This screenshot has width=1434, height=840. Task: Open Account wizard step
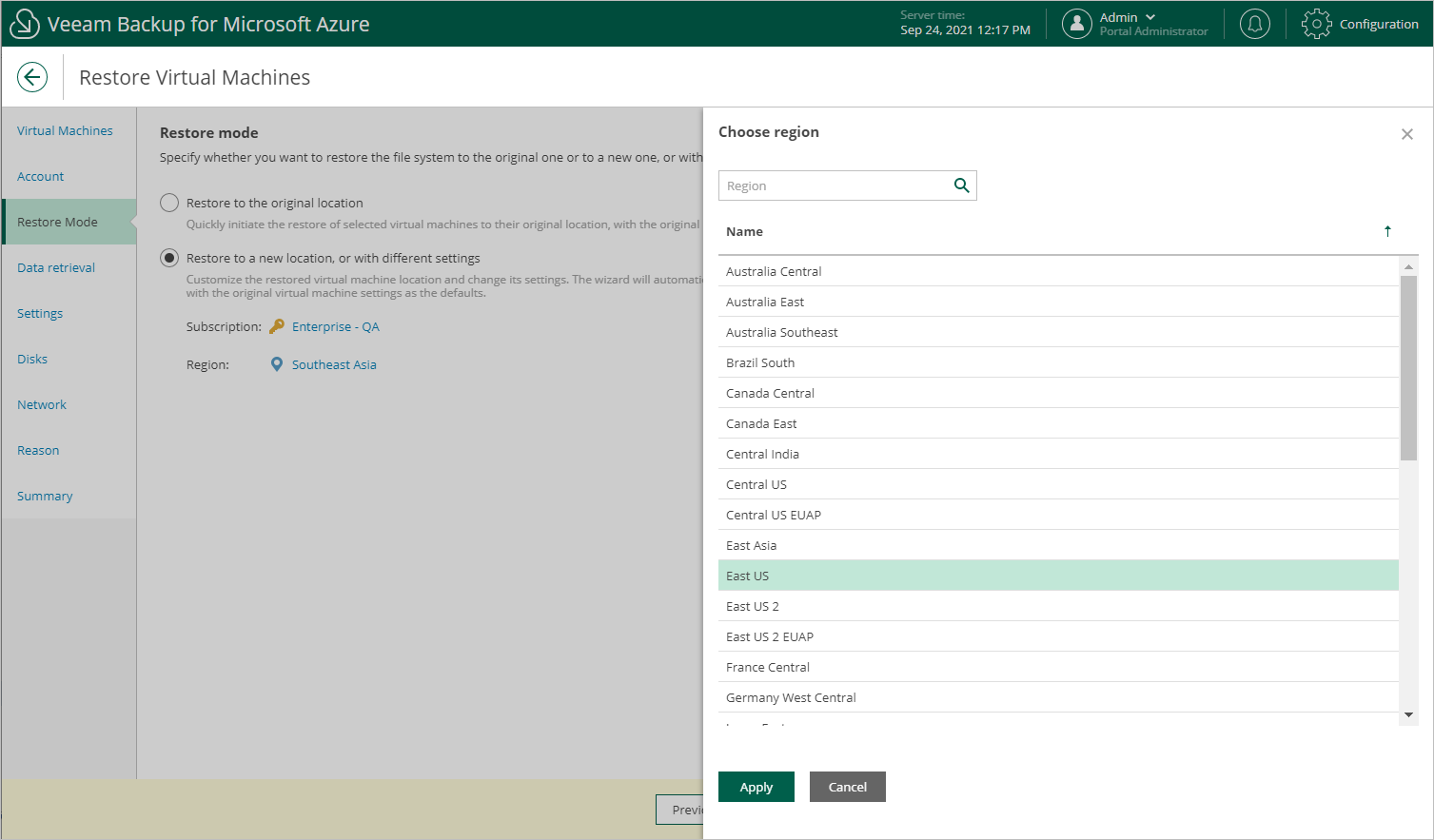coord(40,176)
